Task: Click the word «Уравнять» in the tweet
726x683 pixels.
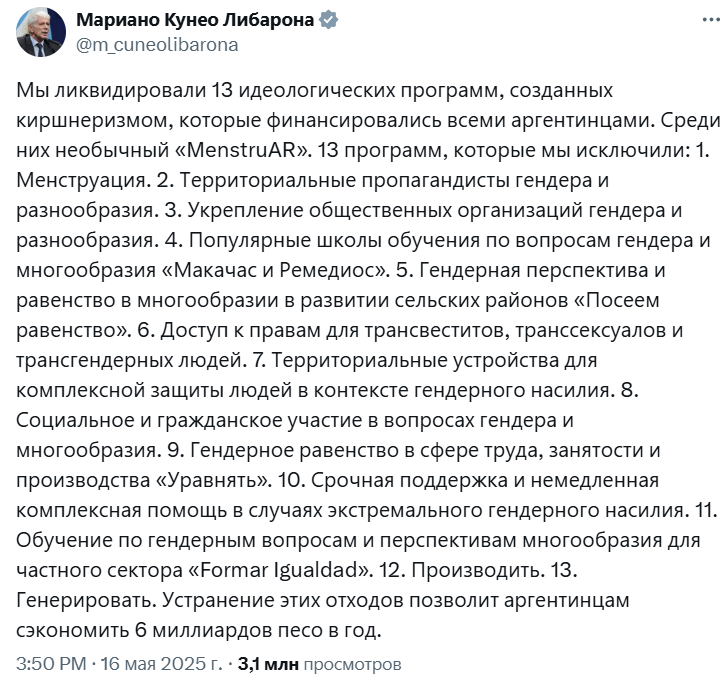Action: pos(214,480)
